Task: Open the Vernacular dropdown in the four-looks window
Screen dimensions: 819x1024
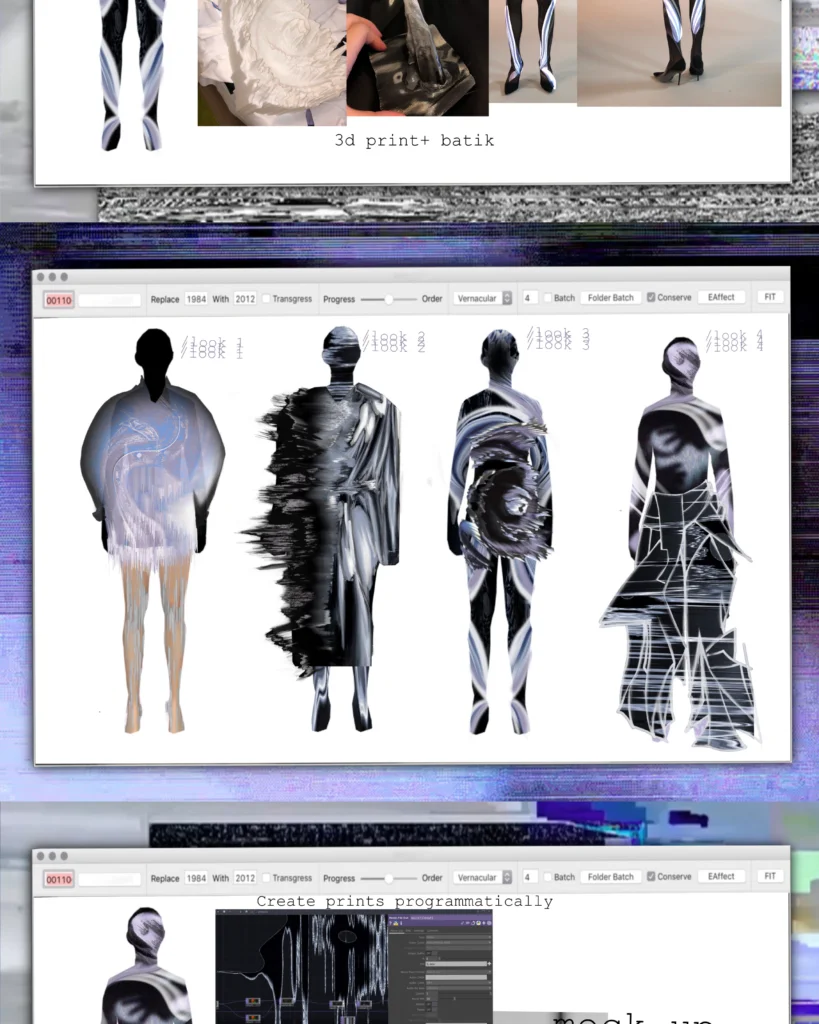Action: (x=482, y=298)
